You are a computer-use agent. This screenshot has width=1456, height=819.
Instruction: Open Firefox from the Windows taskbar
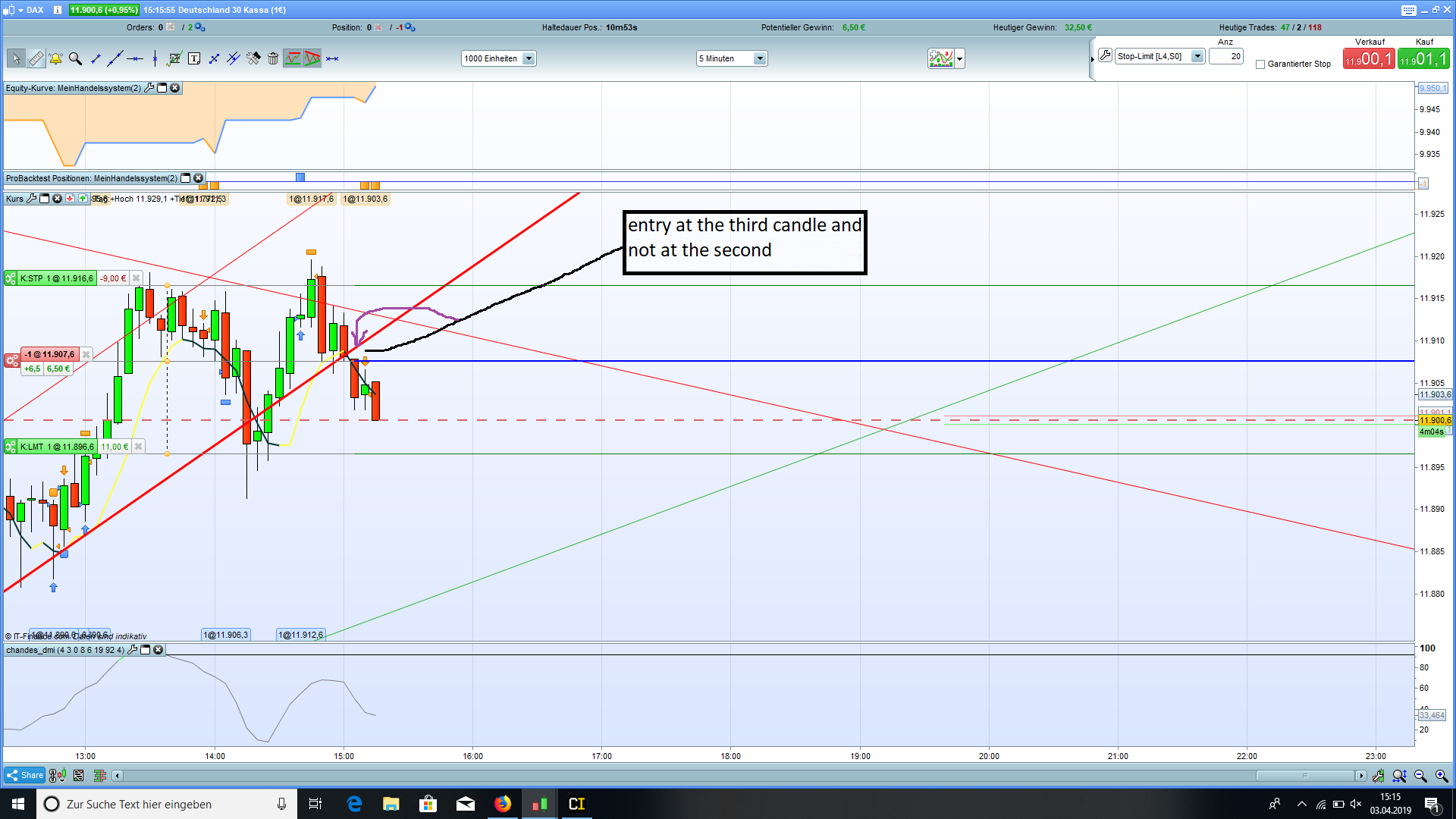[502, 804]
